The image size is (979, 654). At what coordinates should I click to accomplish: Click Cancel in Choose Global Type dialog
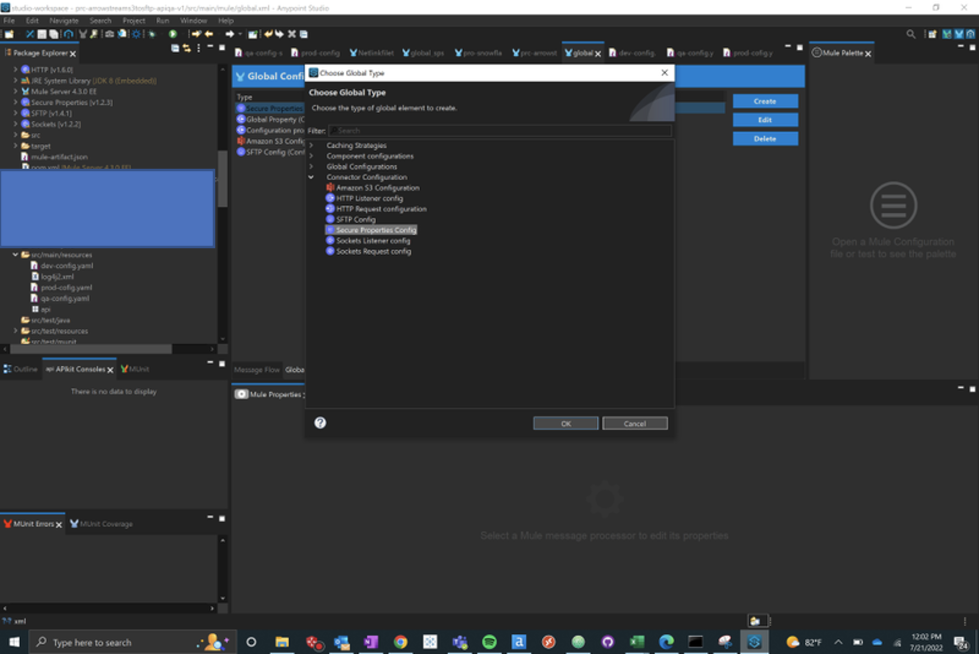pos(635,424)
